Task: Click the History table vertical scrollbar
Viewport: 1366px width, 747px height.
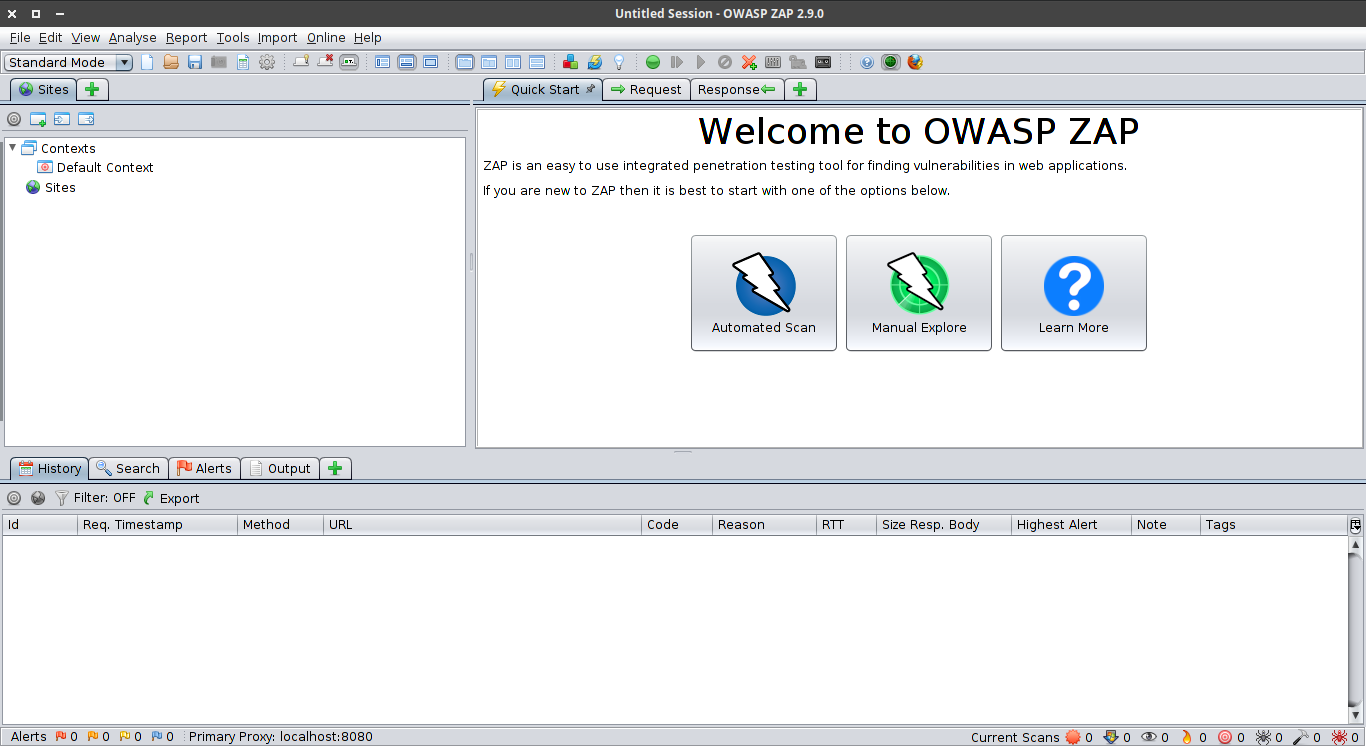Action: pyautogui.click(x=1355, y=630)
